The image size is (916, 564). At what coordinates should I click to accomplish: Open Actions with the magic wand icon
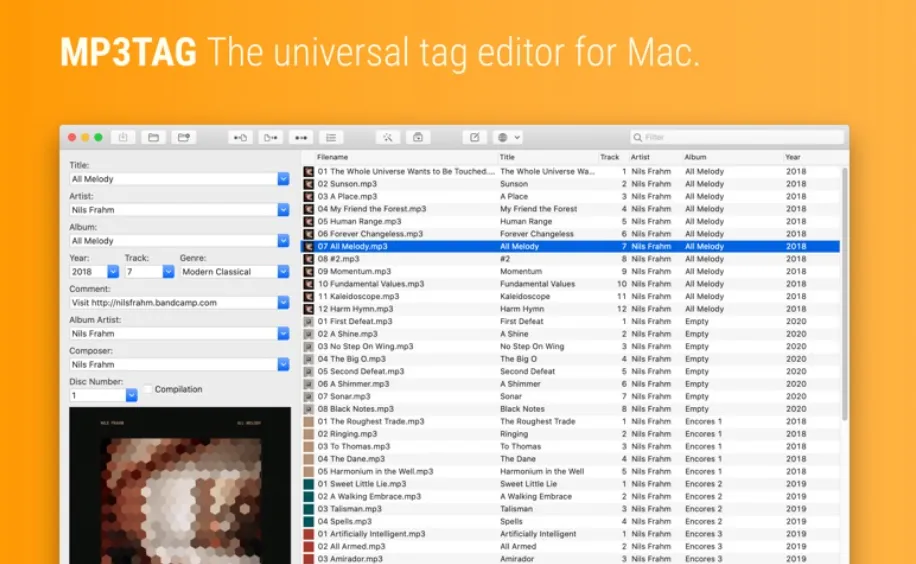click(387, 137)
